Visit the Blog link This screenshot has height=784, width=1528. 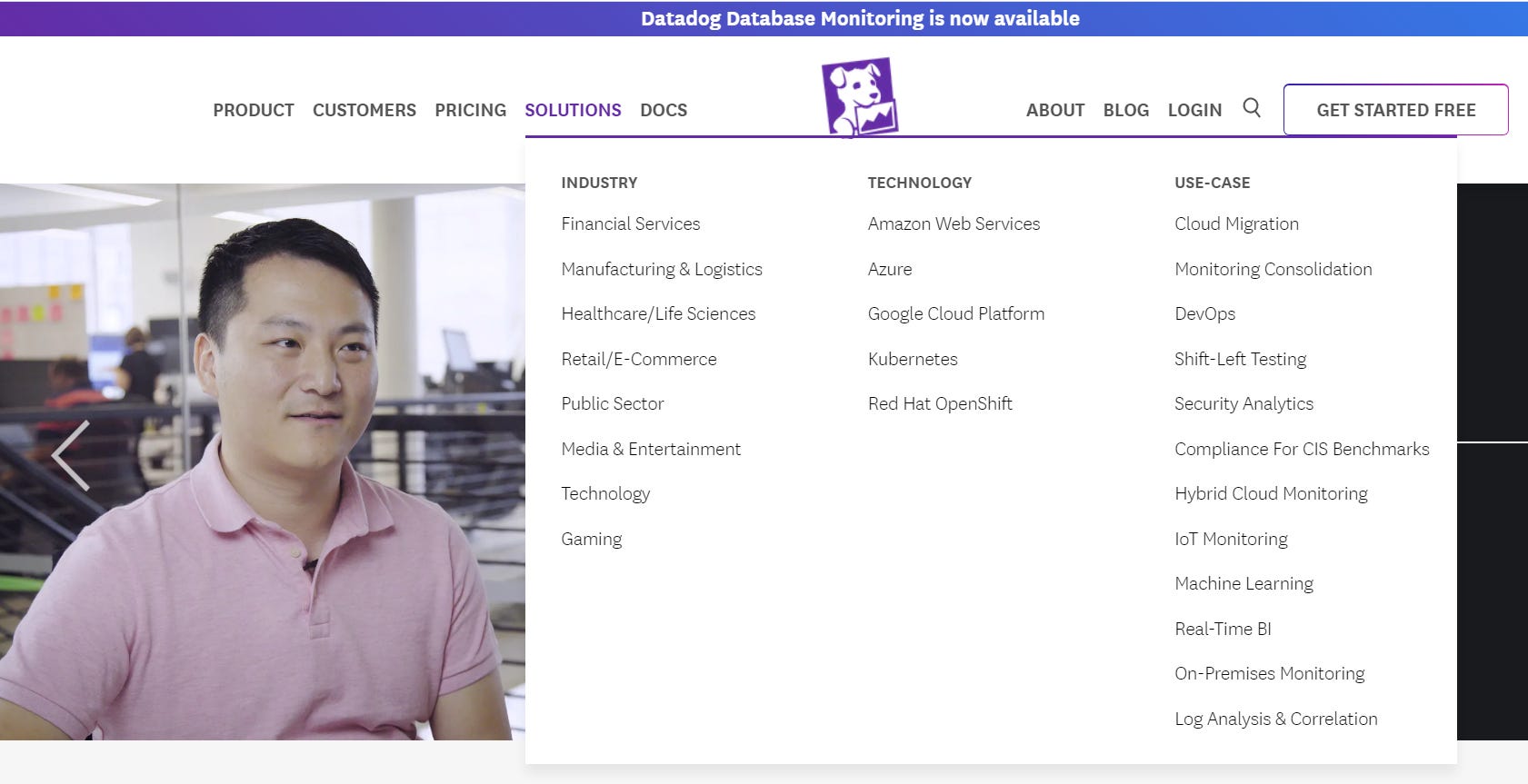coord(1126,110)
